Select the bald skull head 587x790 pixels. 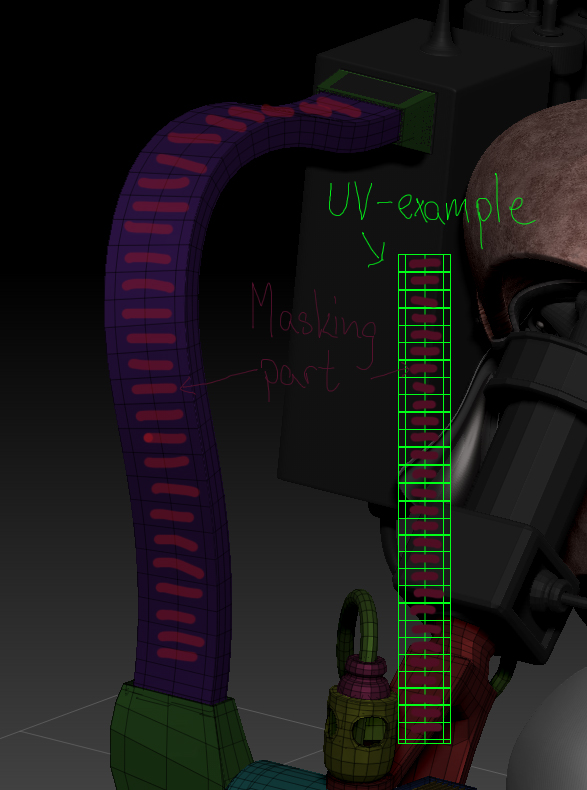pos(529,202)
